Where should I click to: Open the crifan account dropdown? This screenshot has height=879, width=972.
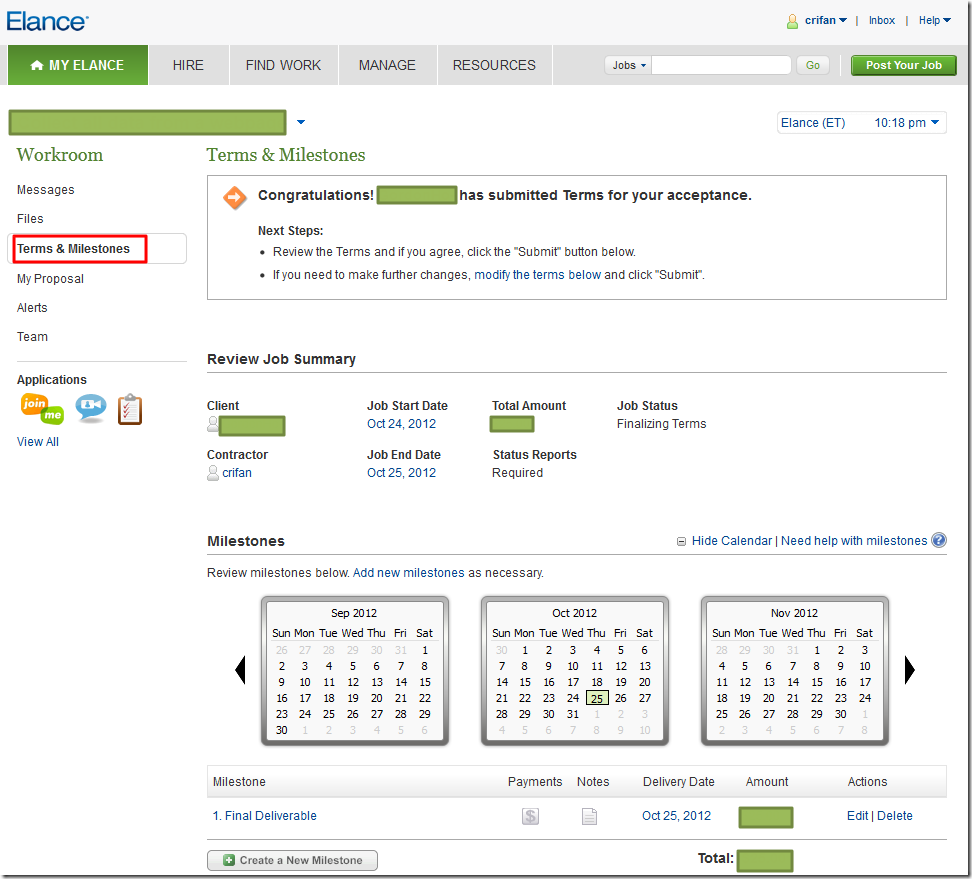[x=826, y=20]
